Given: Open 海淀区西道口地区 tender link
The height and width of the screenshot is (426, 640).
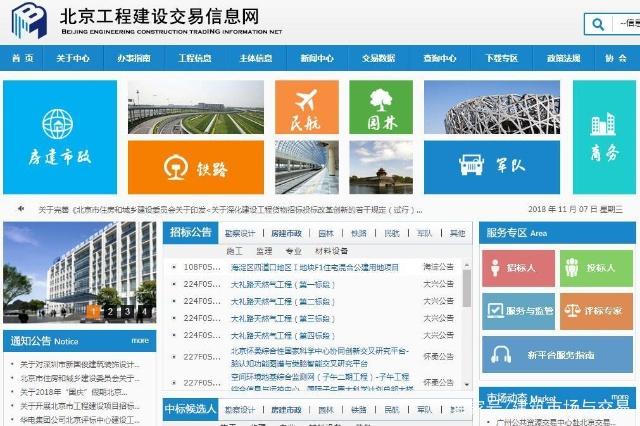Looking at the screenshot, I should [x=315, y=268].
